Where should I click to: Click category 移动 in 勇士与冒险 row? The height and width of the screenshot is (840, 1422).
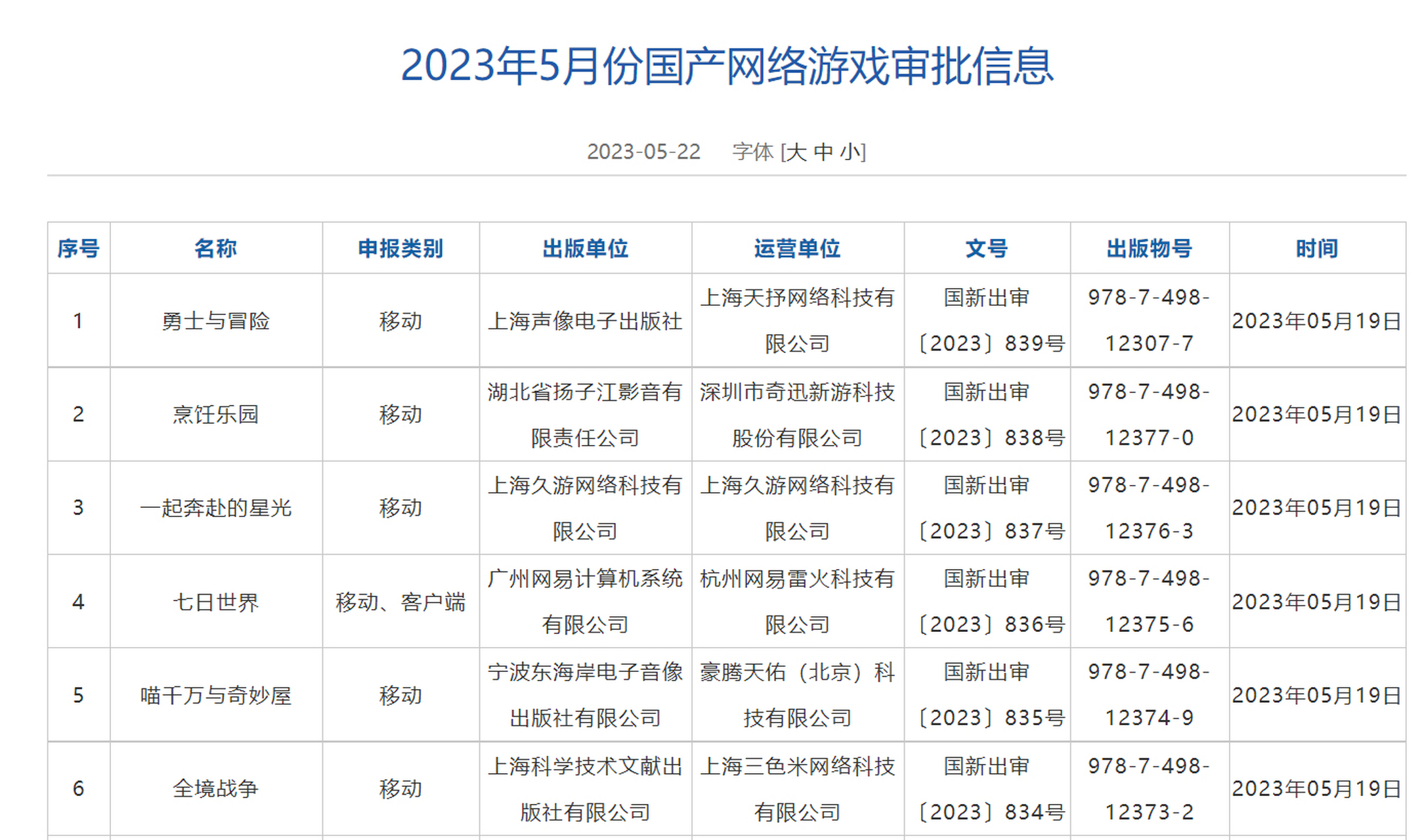pos(400,321)
